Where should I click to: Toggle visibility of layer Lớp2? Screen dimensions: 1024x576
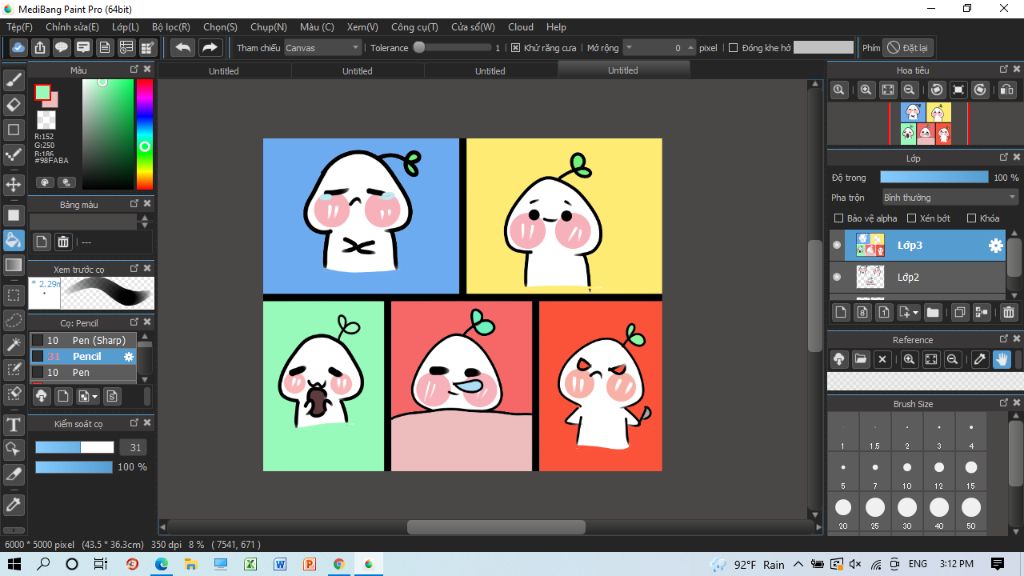pyautogui.click(x=837, y=277)
